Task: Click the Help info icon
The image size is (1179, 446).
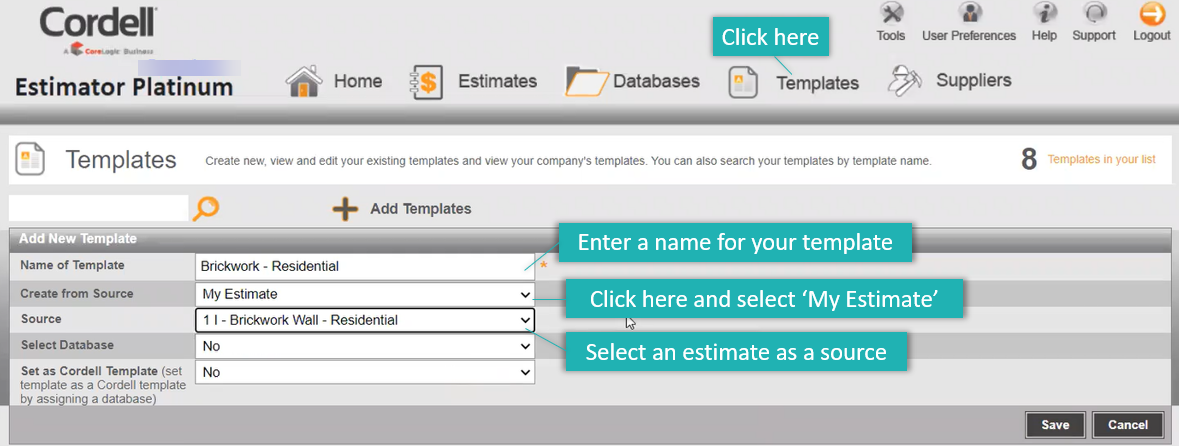Action: pos(1045,14)
